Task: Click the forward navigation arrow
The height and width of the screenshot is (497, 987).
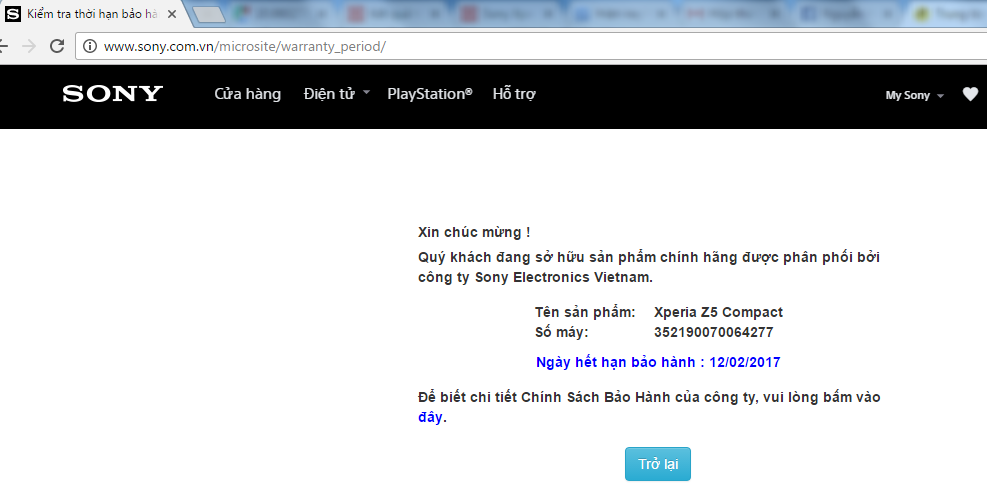Action: coord(29,46)
